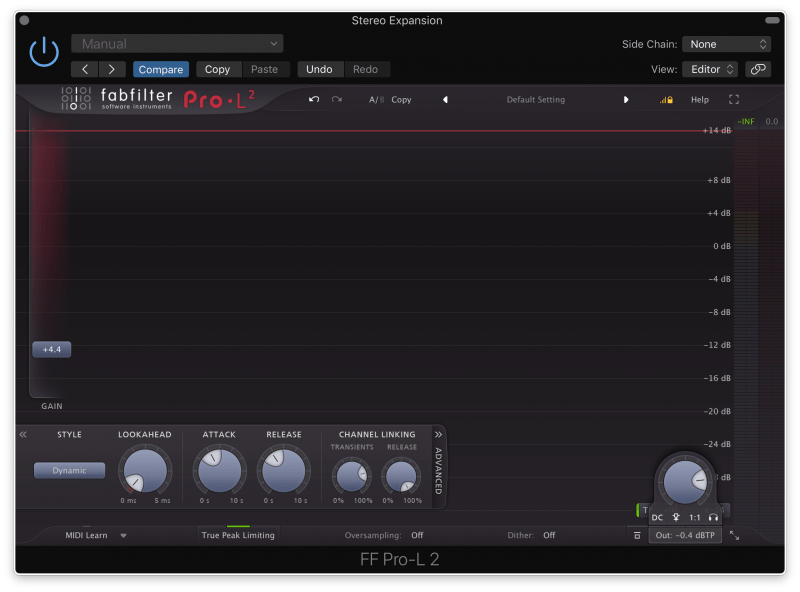The image size is (800, 592).
Task: Click the output level lock icon
Action: point(666,100)
